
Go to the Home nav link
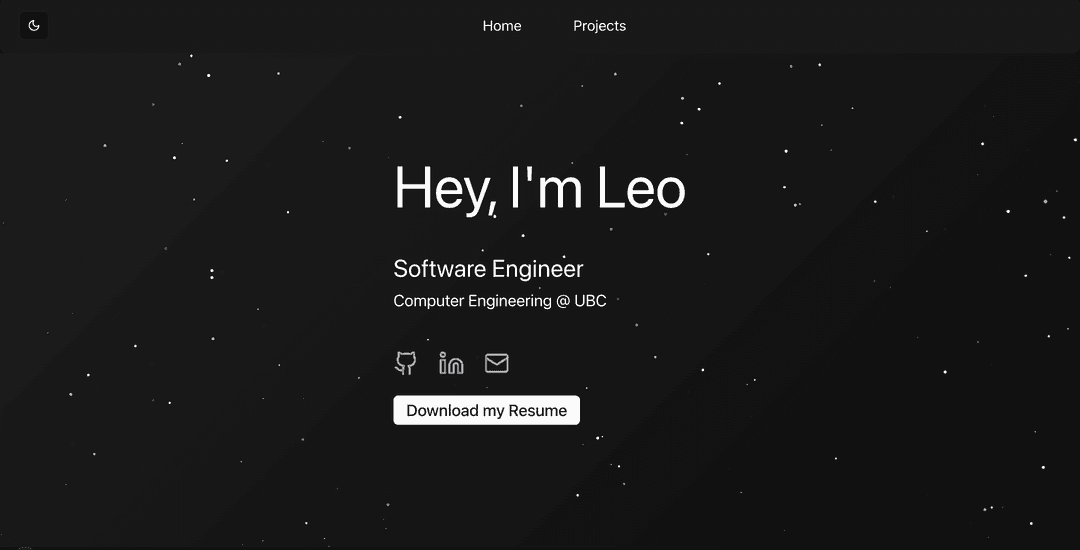coord(501,26)
